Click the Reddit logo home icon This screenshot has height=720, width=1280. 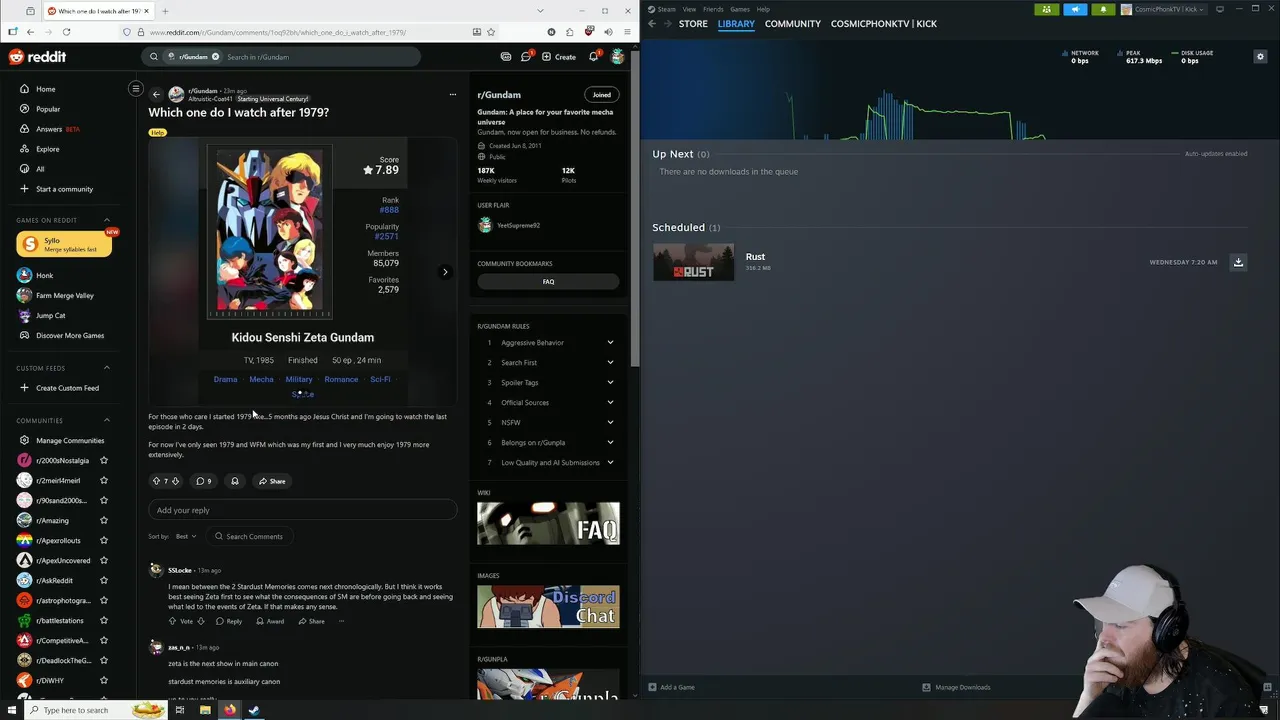tap(37, 57)
